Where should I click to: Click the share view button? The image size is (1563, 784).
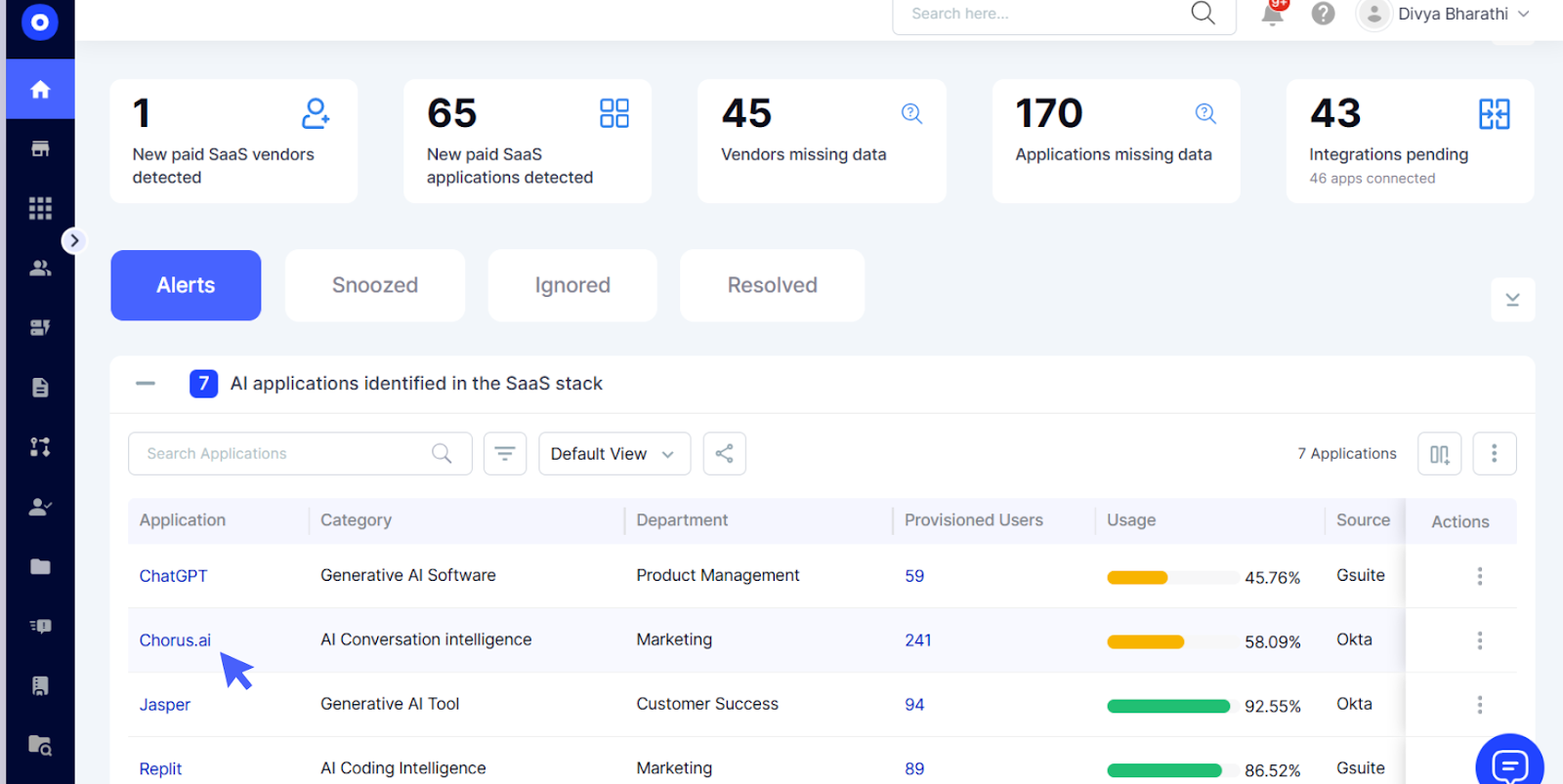(724, 454)
